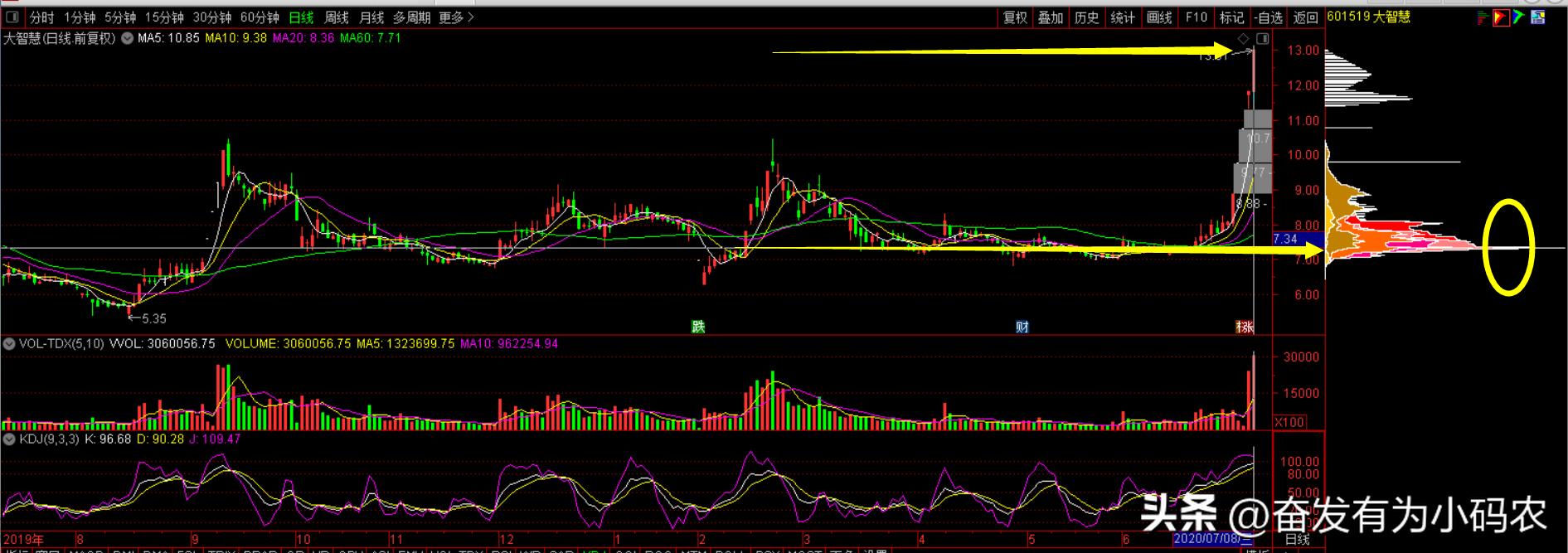Screen dimensions: 1568x553
Task: Open the VOL-TDX indicator dropdown arrow
Action: coord(8,343)
